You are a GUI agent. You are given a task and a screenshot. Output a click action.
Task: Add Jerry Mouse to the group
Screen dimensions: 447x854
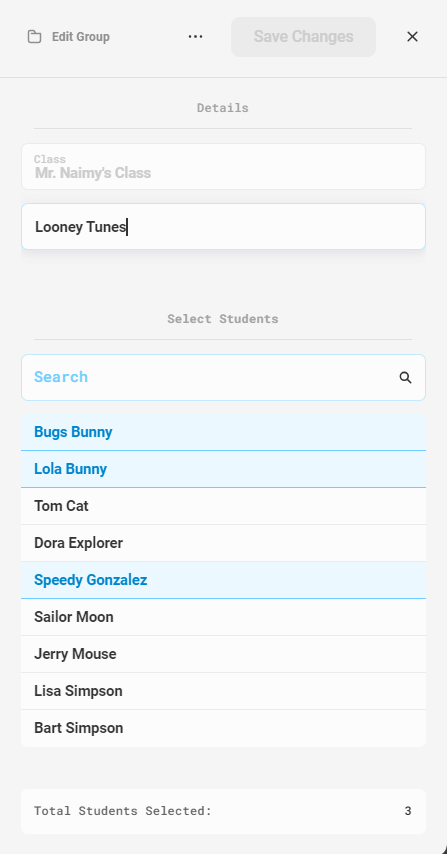223,655
